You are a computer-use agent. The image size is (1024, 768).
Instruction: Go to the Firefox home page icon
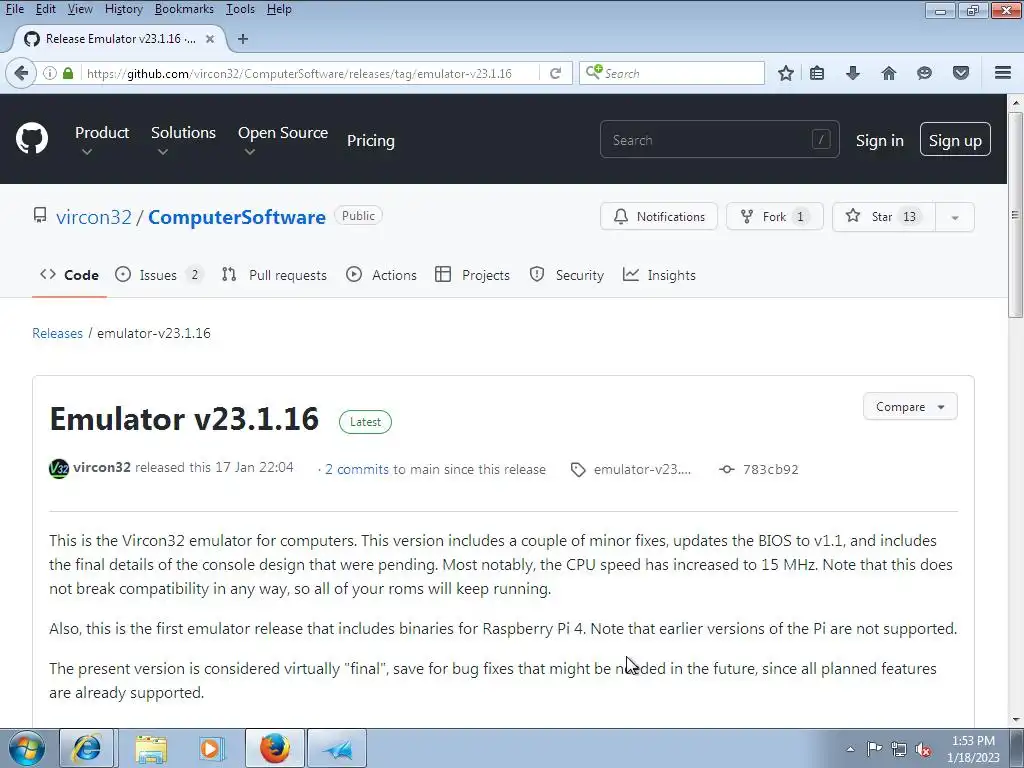888,73
